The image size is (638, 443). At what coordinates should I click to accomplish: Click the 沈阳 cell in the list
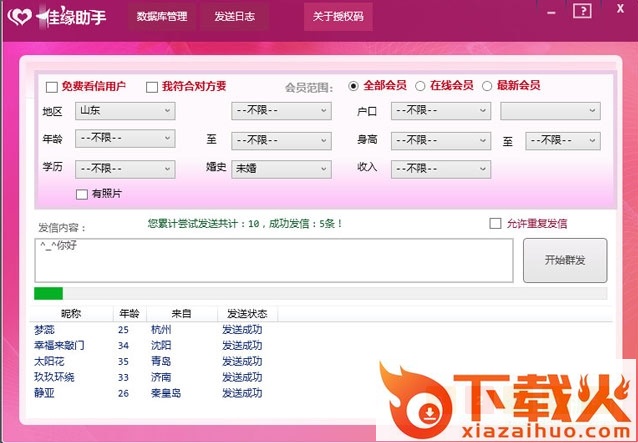161,345
